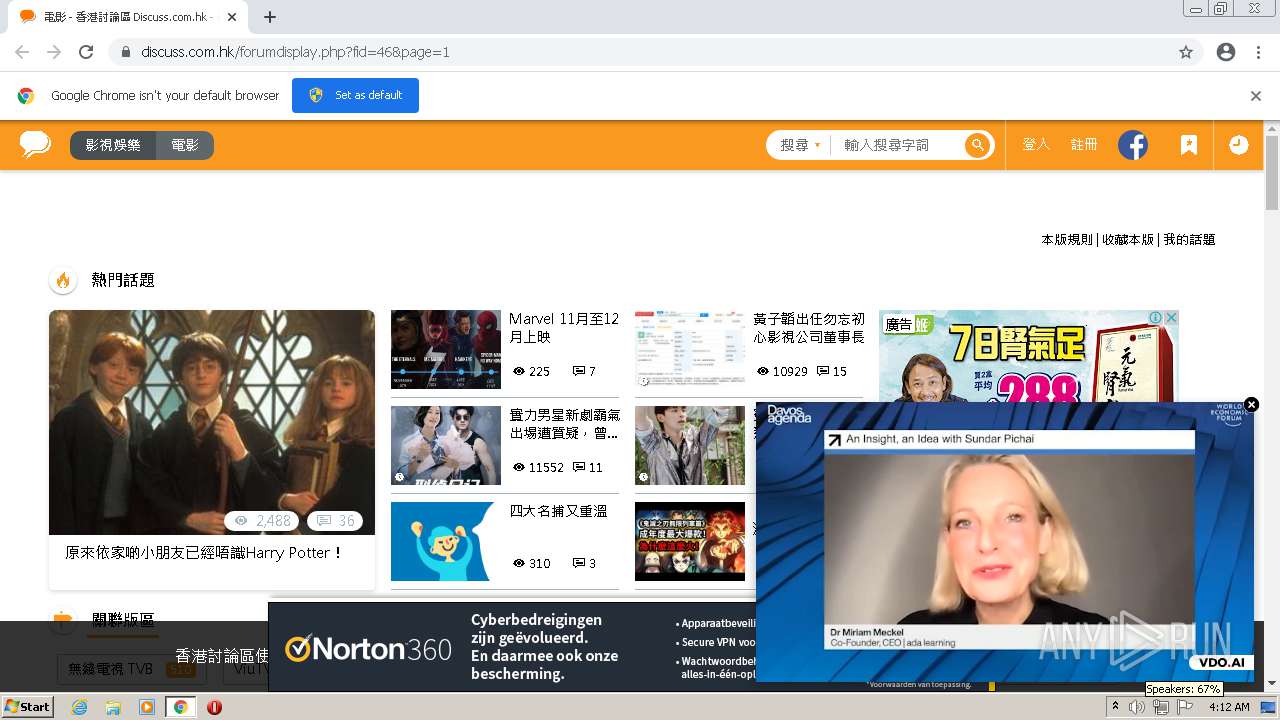Select the 影視娛樂 breadcrumb tab

point(113,145)
